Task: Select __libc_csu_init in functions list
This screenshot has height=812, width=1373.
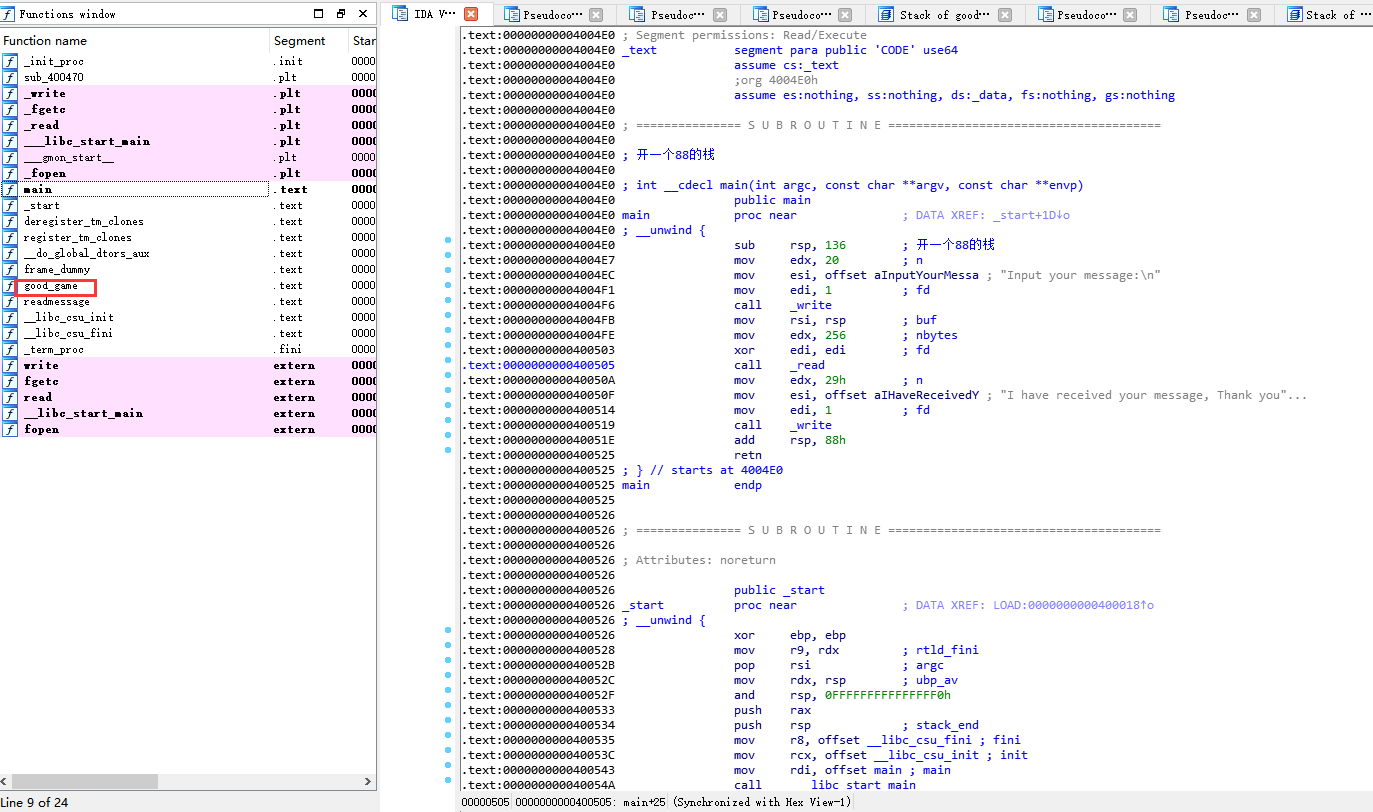Action: point(69,318)
